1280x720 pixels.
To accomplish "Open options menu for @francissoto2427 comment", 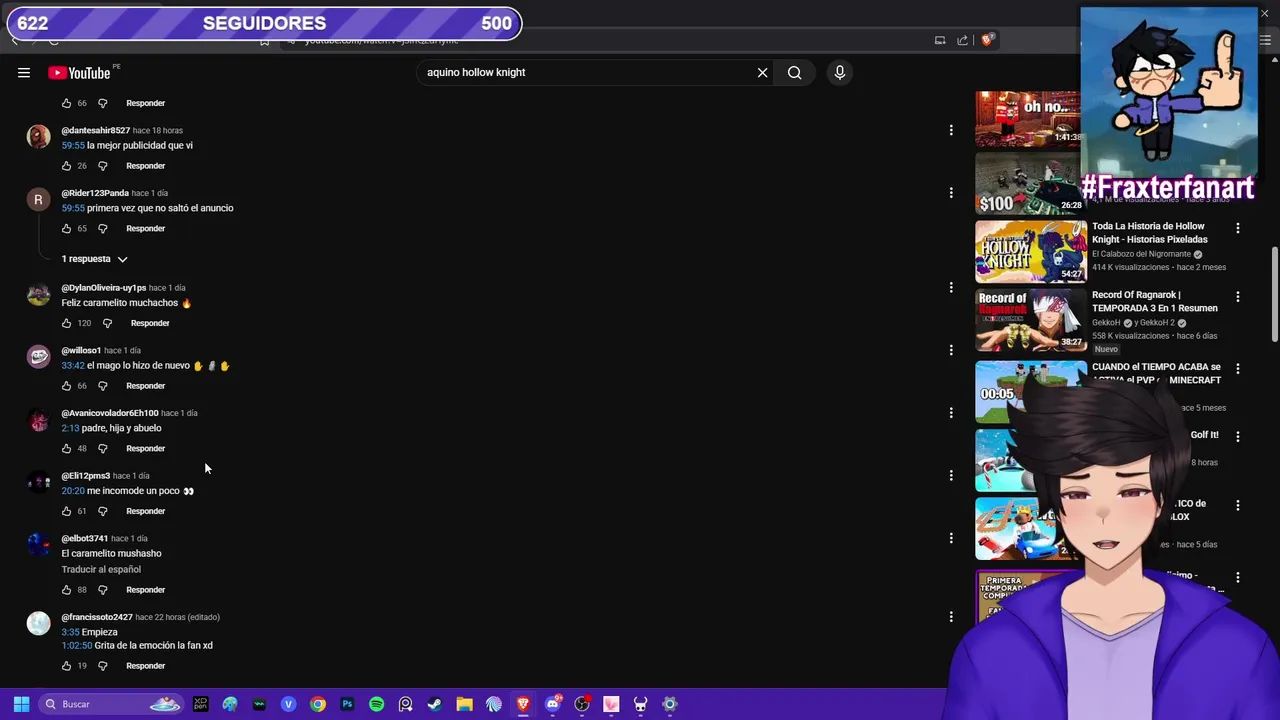I will click(951, 617).
